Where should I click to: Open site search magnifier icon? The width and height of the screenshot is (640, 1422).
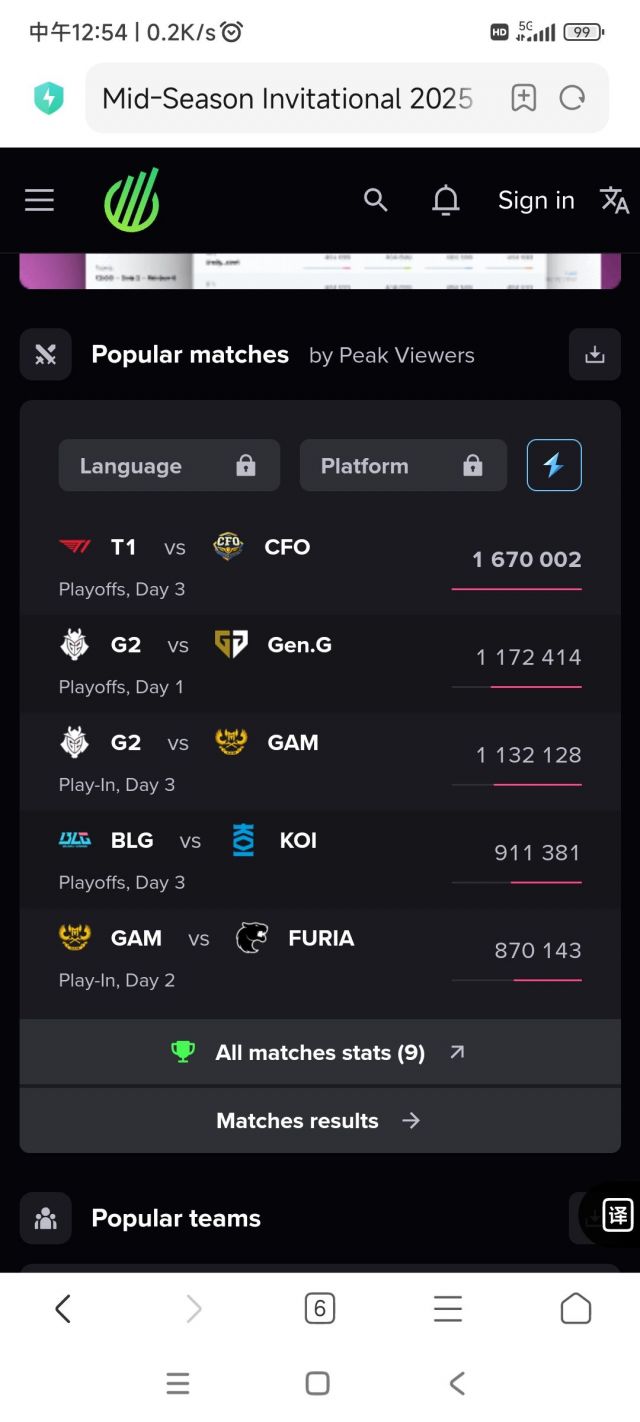click(x=375, y=200)
